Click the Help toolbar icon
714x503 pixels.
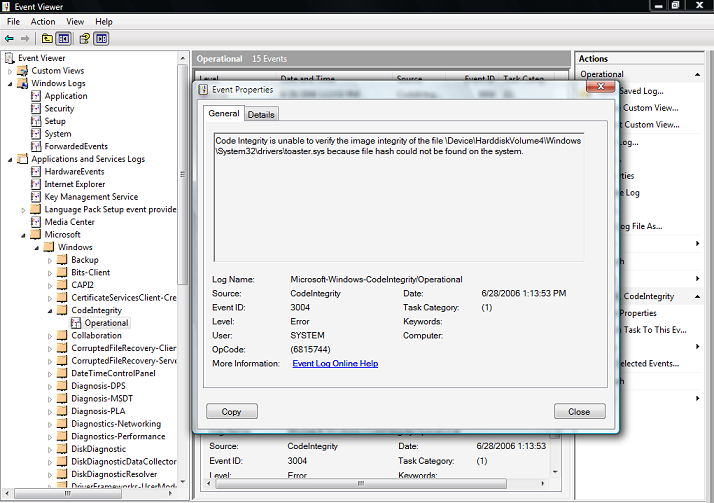[85, 39]
